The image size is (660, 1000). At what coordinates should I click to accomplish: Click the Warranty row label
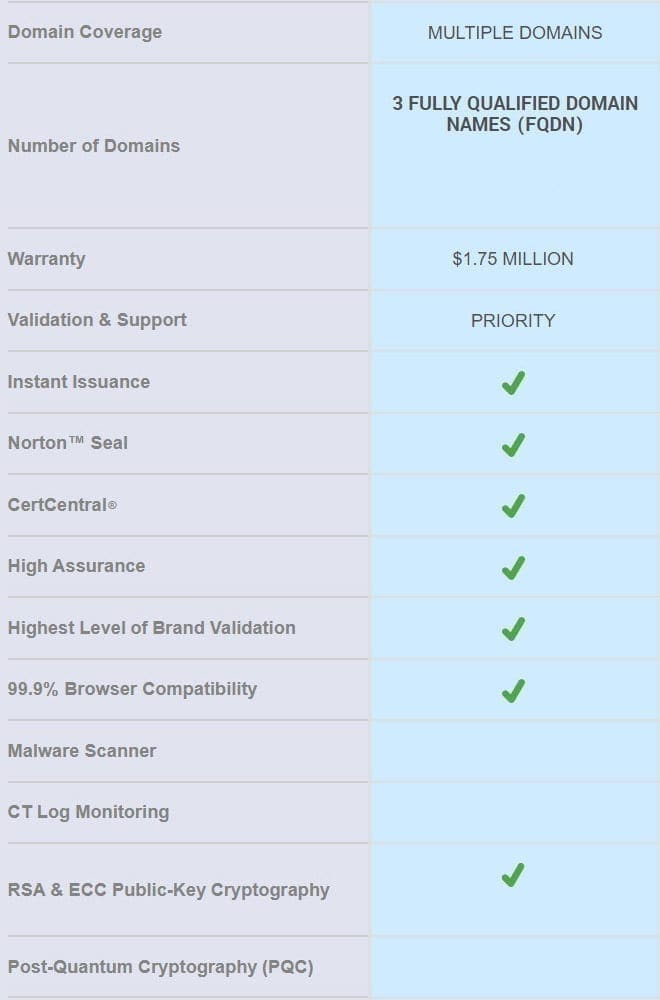click(47, 259)
